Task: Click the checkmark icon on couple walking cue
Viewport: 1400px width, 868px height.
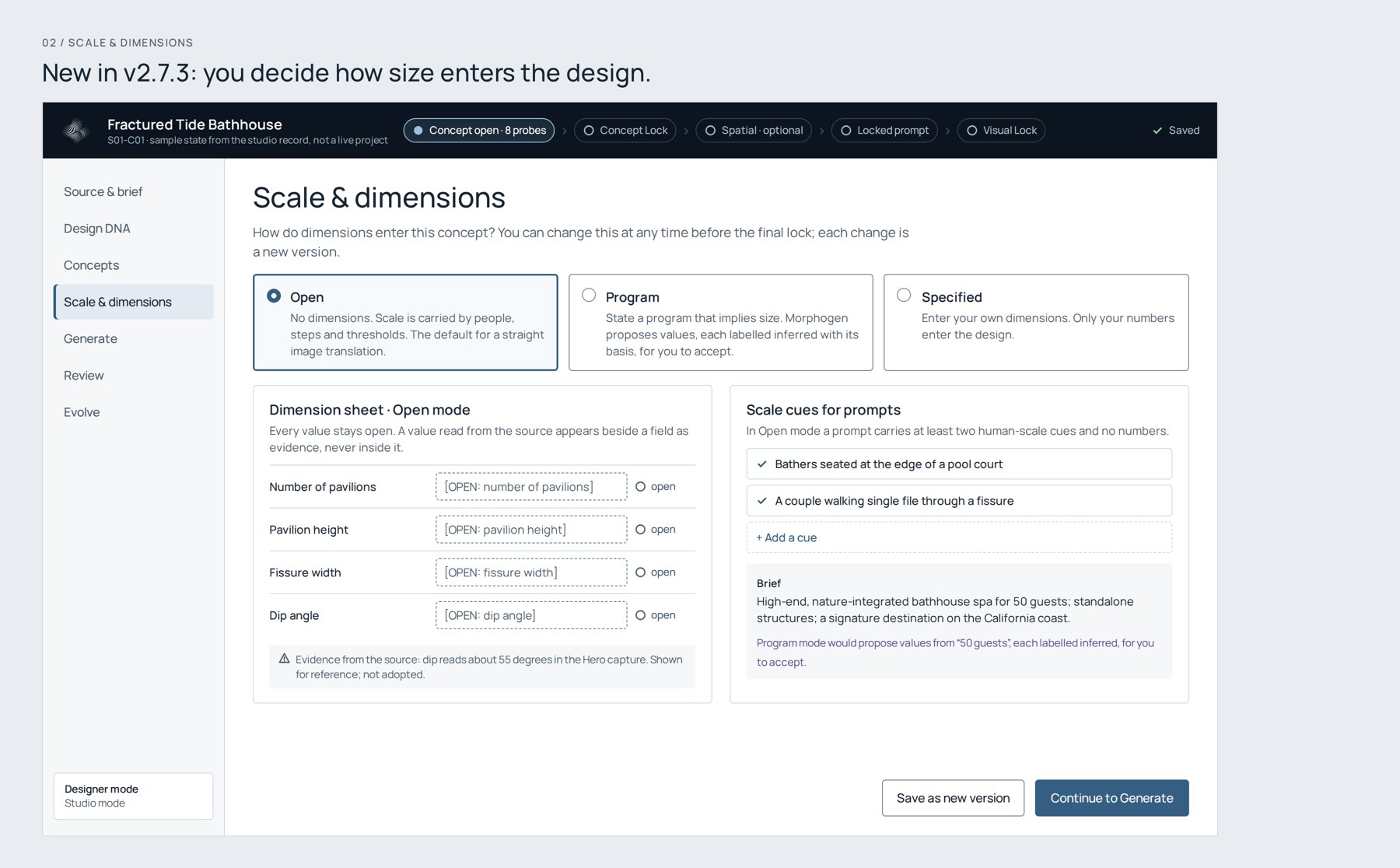Action: [762, 501]
